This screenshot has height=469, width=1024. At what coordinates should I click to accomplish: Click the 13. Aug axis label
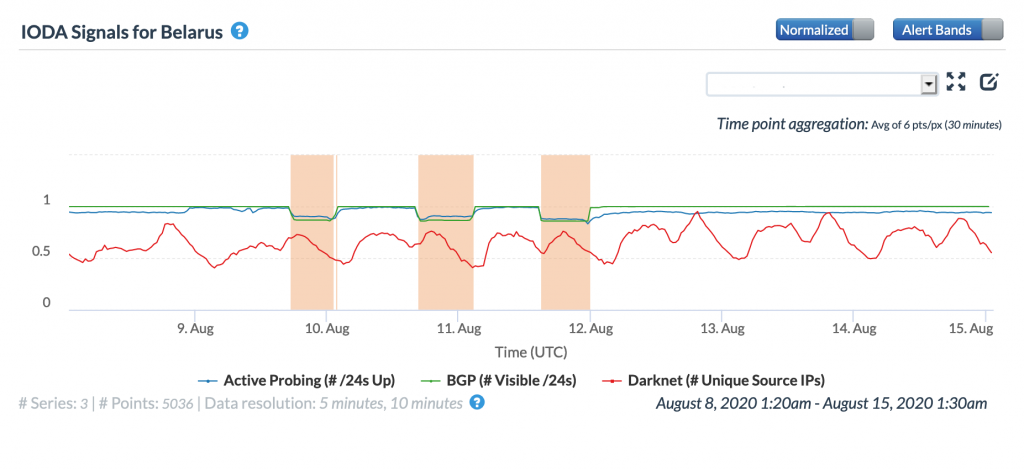tap(722, 327)
